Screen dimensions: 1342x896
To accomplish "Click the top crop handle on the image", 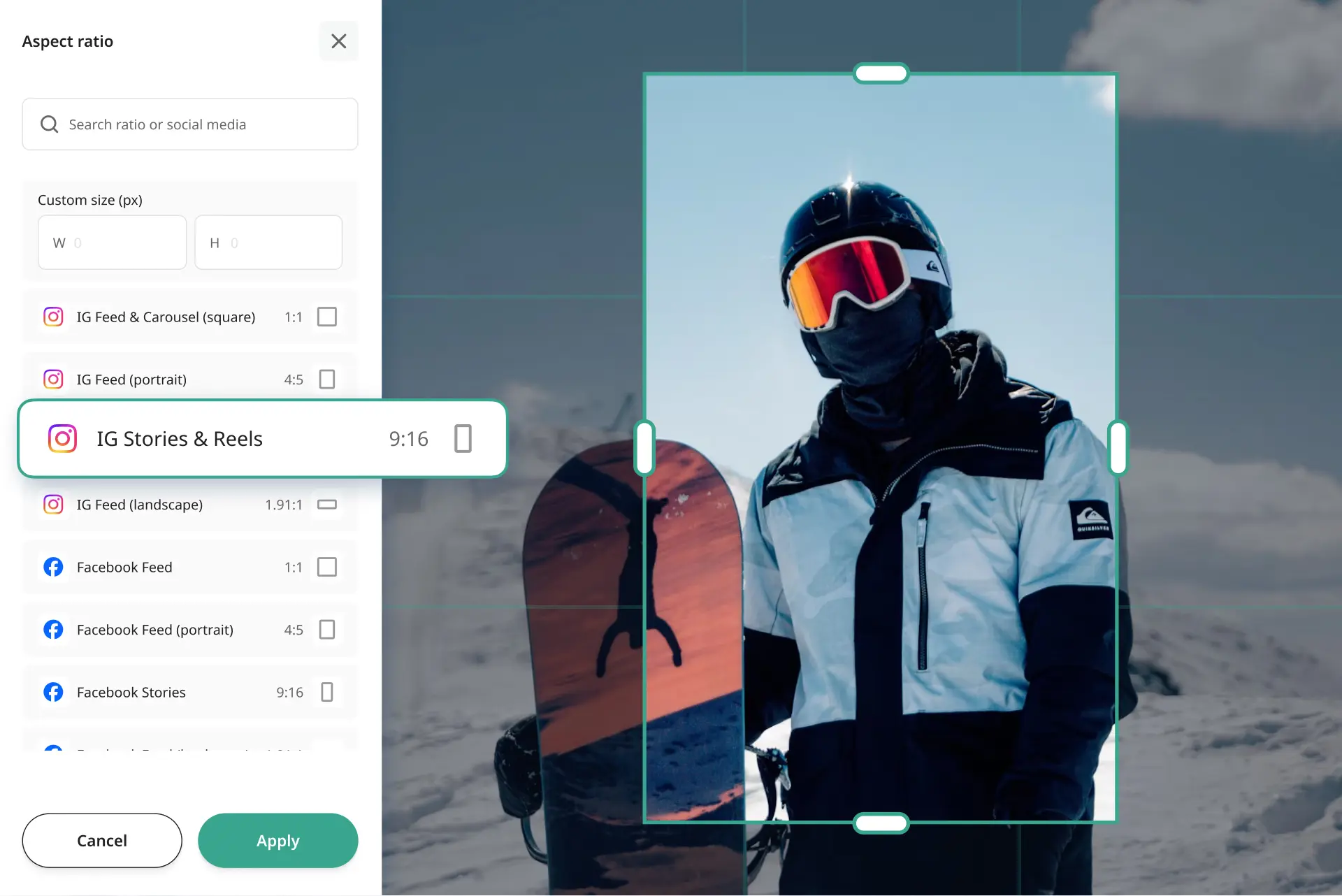I will pyautogui.click(x=881, y=73).
